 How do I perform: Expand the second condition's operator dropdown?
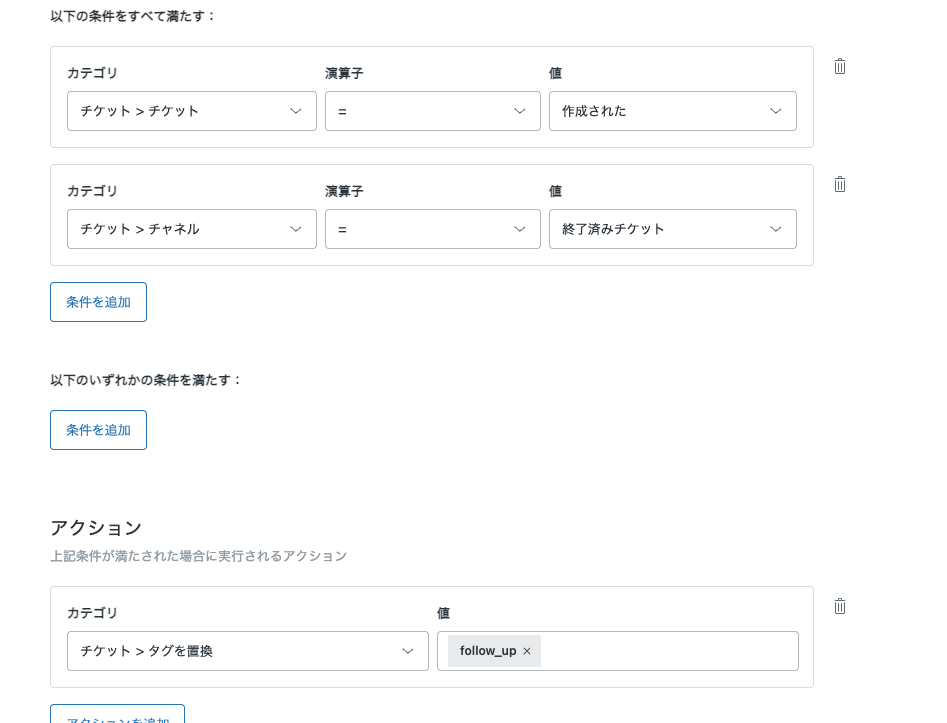(432, 229)
